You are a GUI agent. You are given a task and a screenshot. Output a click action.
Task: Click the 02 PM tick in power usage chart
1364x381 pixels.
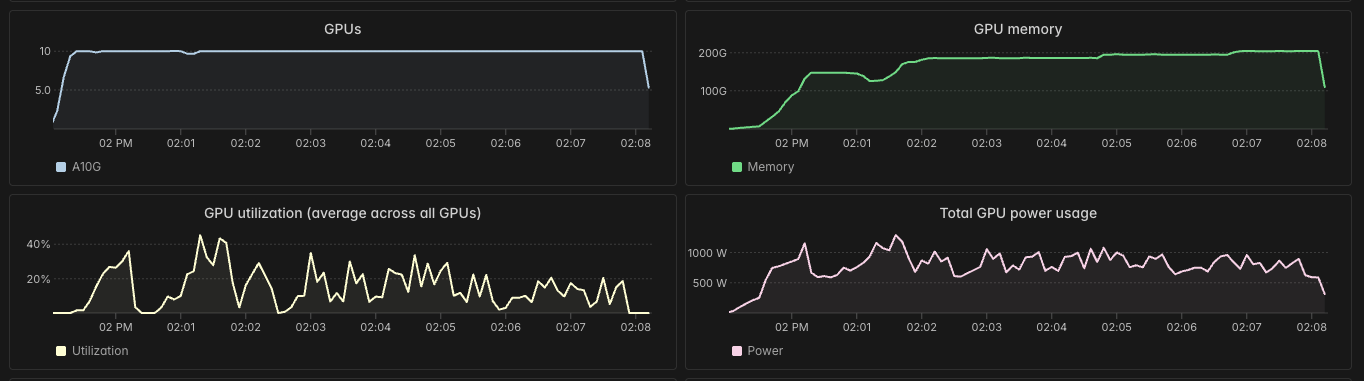pyautogui.click(x=792, y=327)
